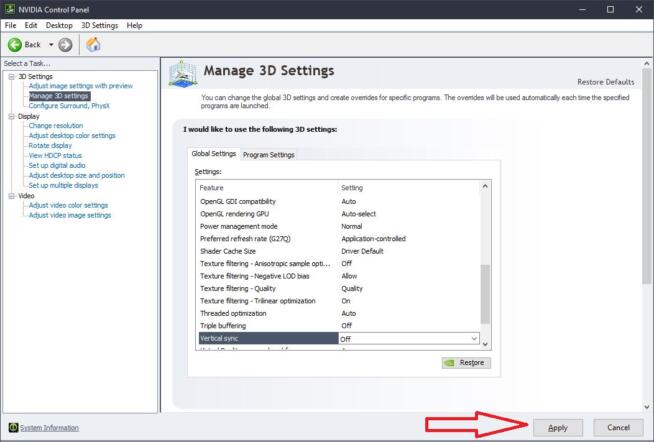Click the NVIDIA Control Panel title icon
Screen dimensions: 654x442
[10, 9]
